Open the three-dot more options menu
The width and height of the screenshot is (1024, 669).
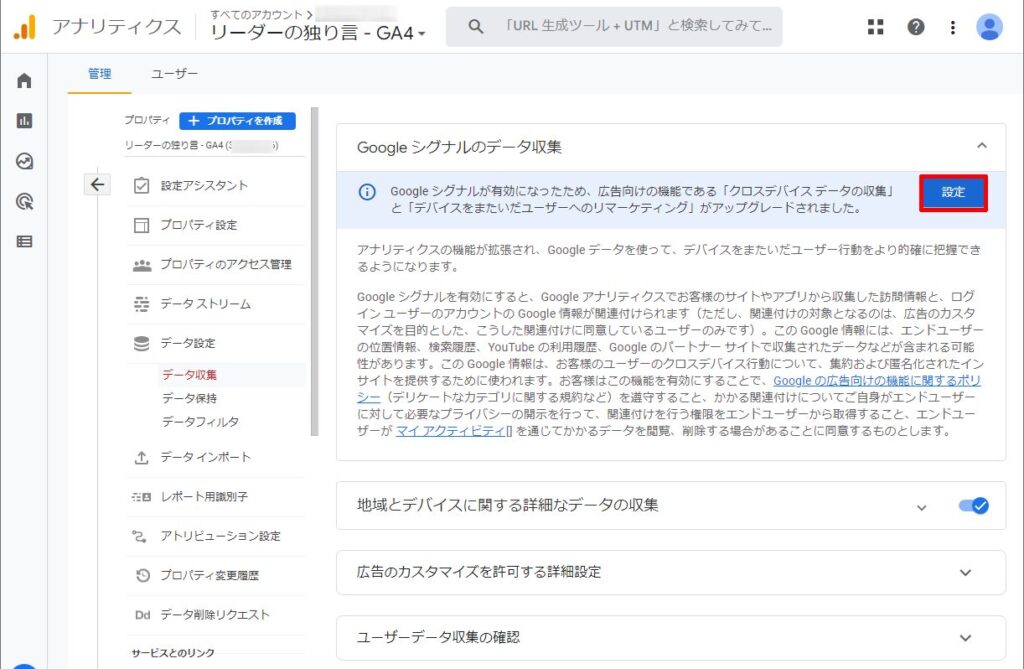click(x=953, y=27)
